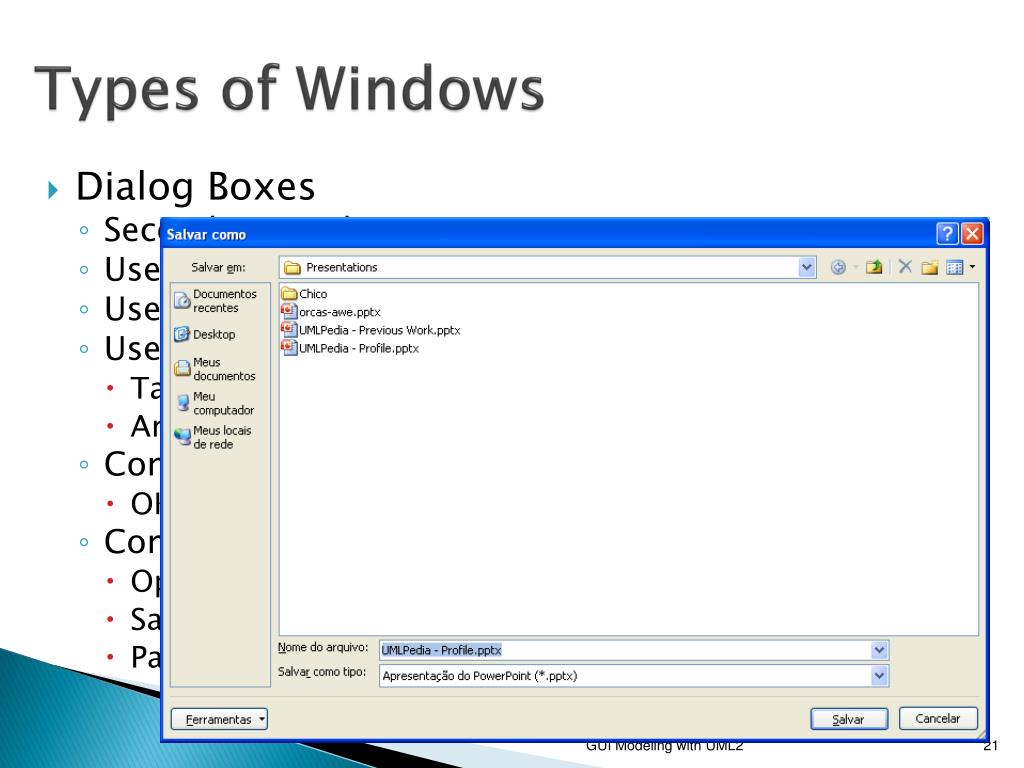Click the Presentations folder combo box
The height and width of the screenshot is (768, 1024).
547,267
